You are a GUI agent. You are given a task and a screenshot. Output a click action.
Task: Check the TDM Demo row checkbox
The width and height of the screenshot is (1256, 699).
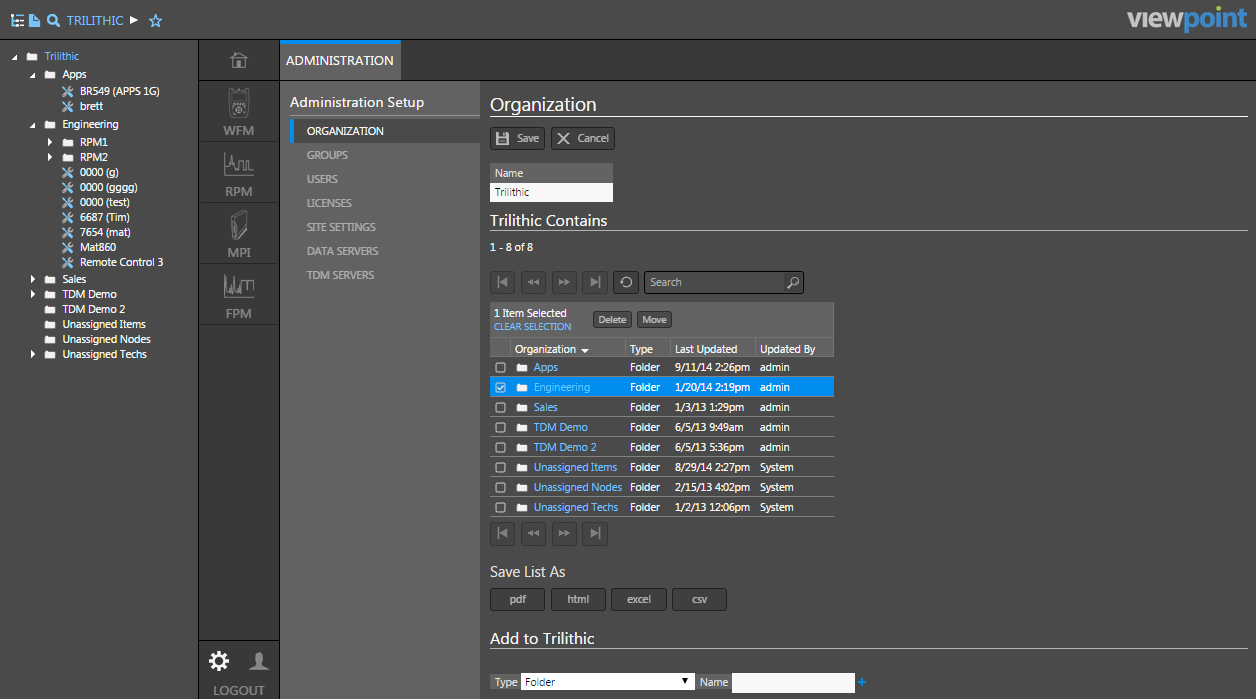(x=501, y=427)
